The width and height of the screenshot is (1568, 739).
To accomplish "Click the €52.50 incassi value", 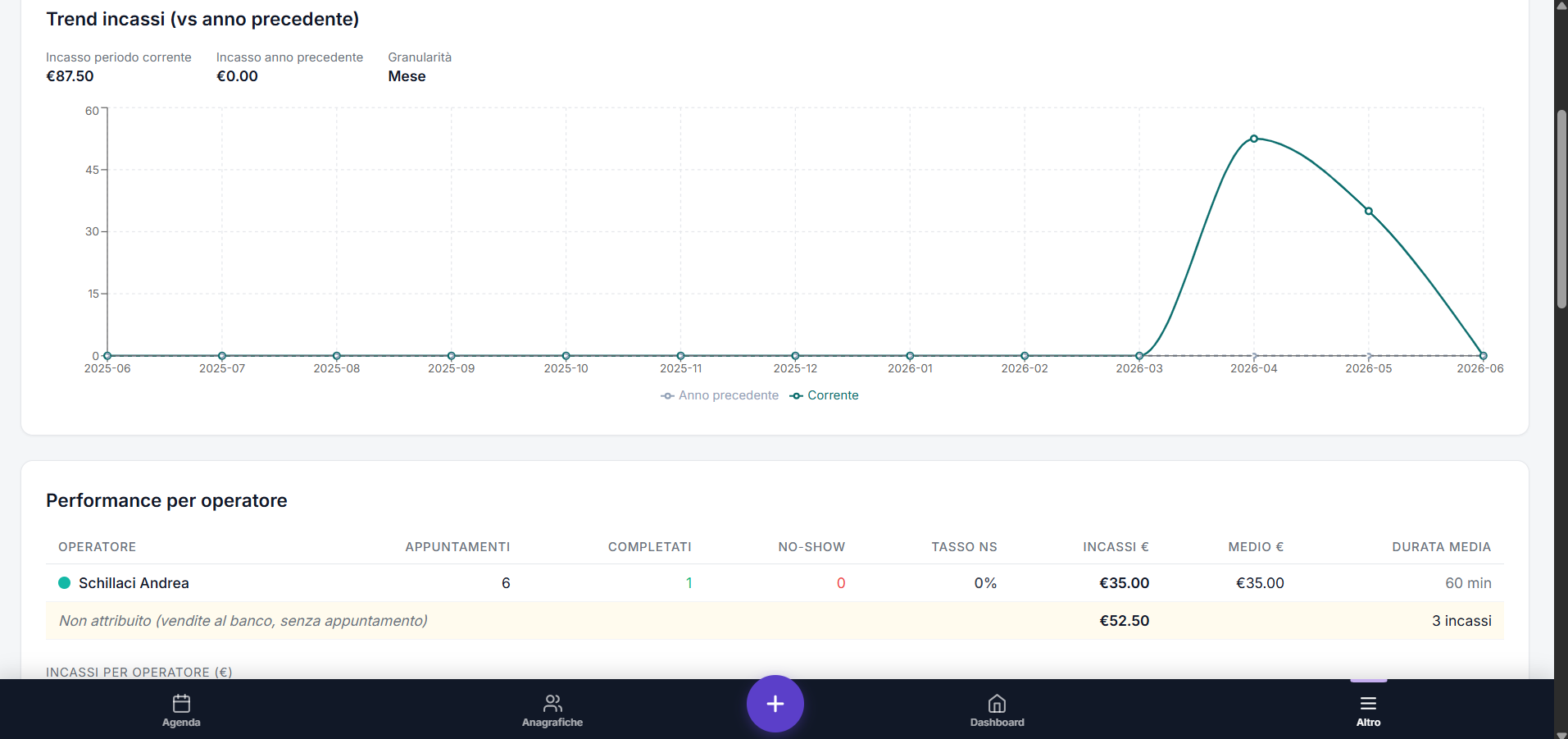I will pos(1125,621).
